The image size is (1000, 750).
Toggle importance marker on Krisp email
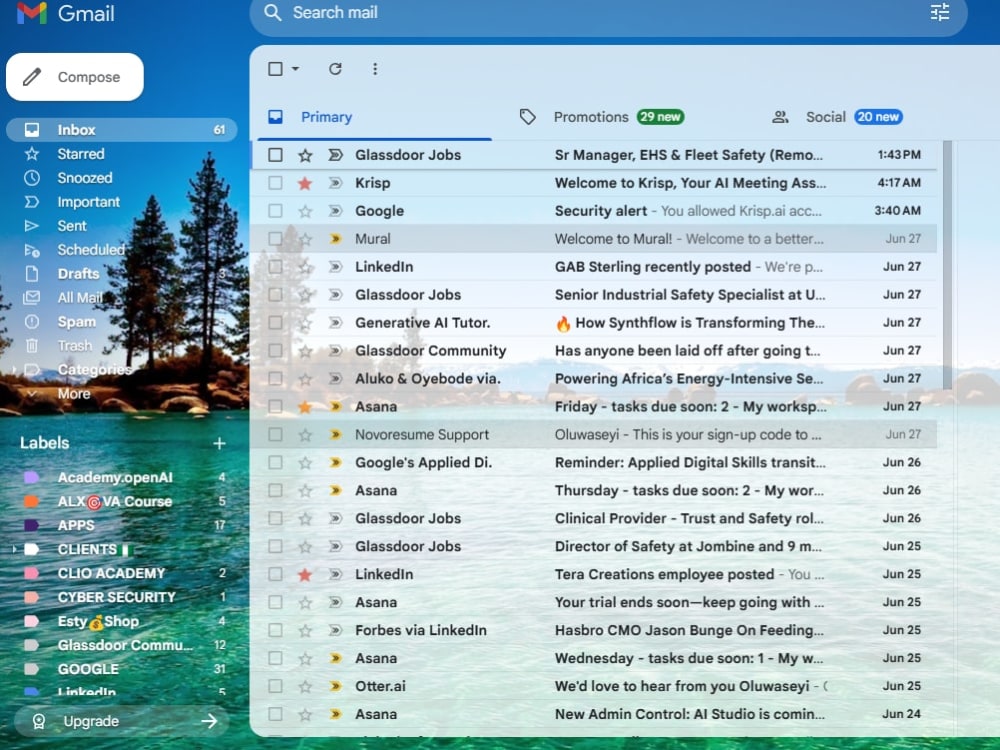pos(335,183)
